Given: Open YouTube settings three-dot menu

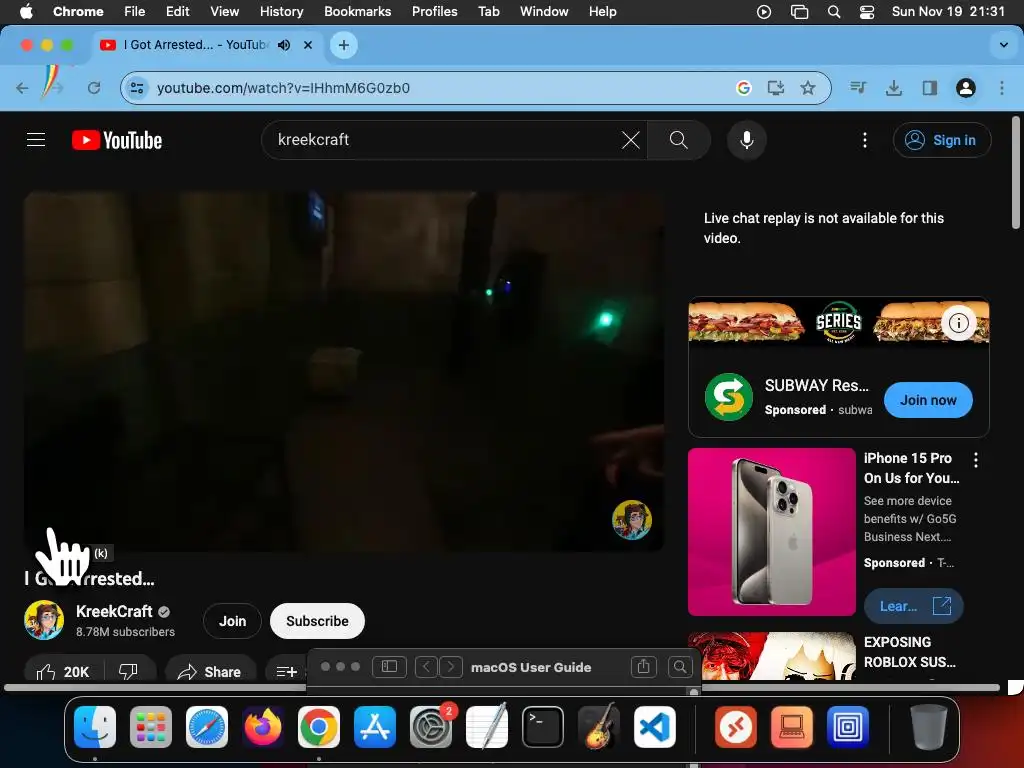Looking at the screenshot, I should point(865,140).
